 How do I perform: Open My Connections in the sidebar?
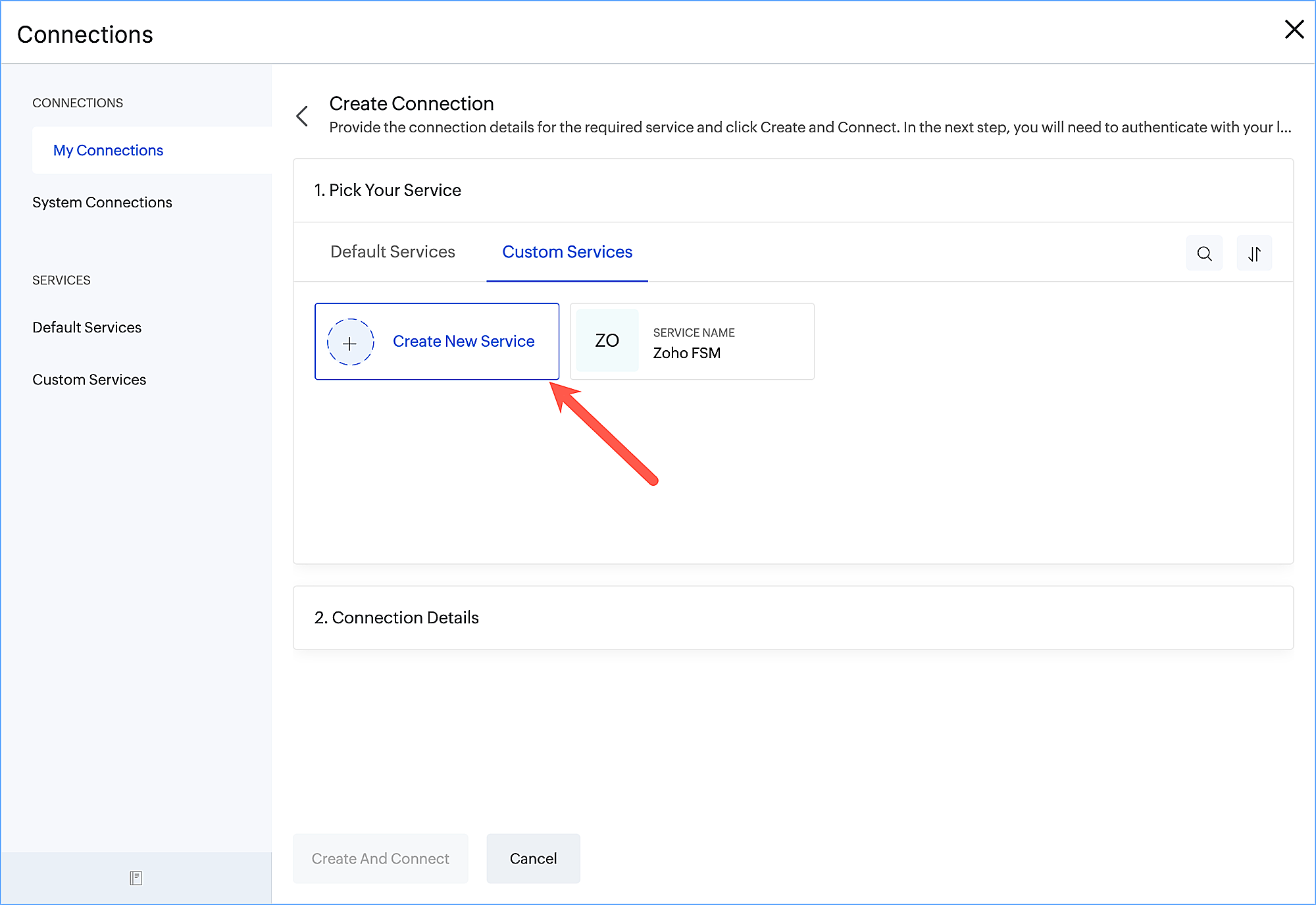click(108, 151)
